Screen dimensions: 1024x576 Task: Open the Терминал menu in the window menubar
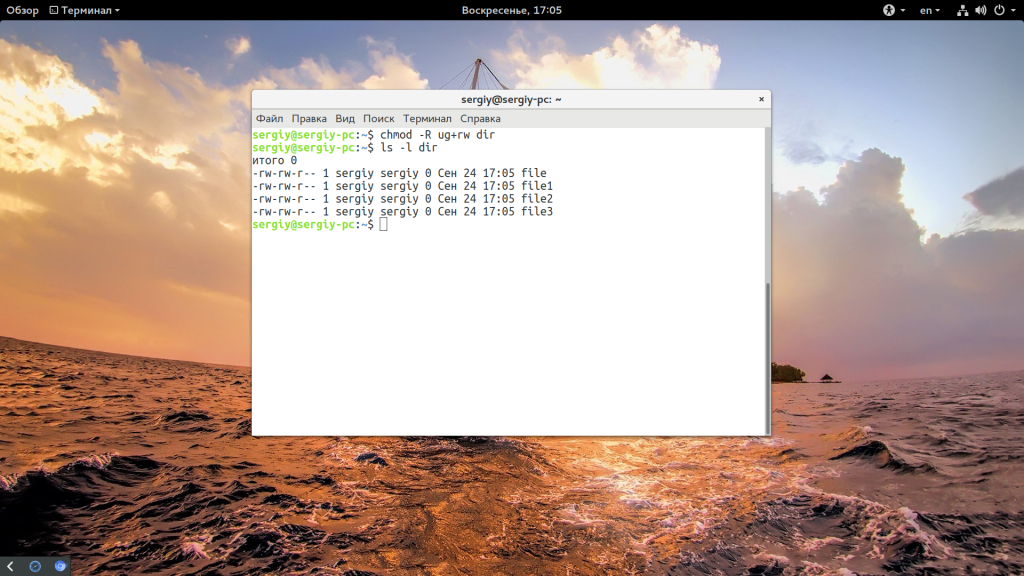click(x=427, y=118)
